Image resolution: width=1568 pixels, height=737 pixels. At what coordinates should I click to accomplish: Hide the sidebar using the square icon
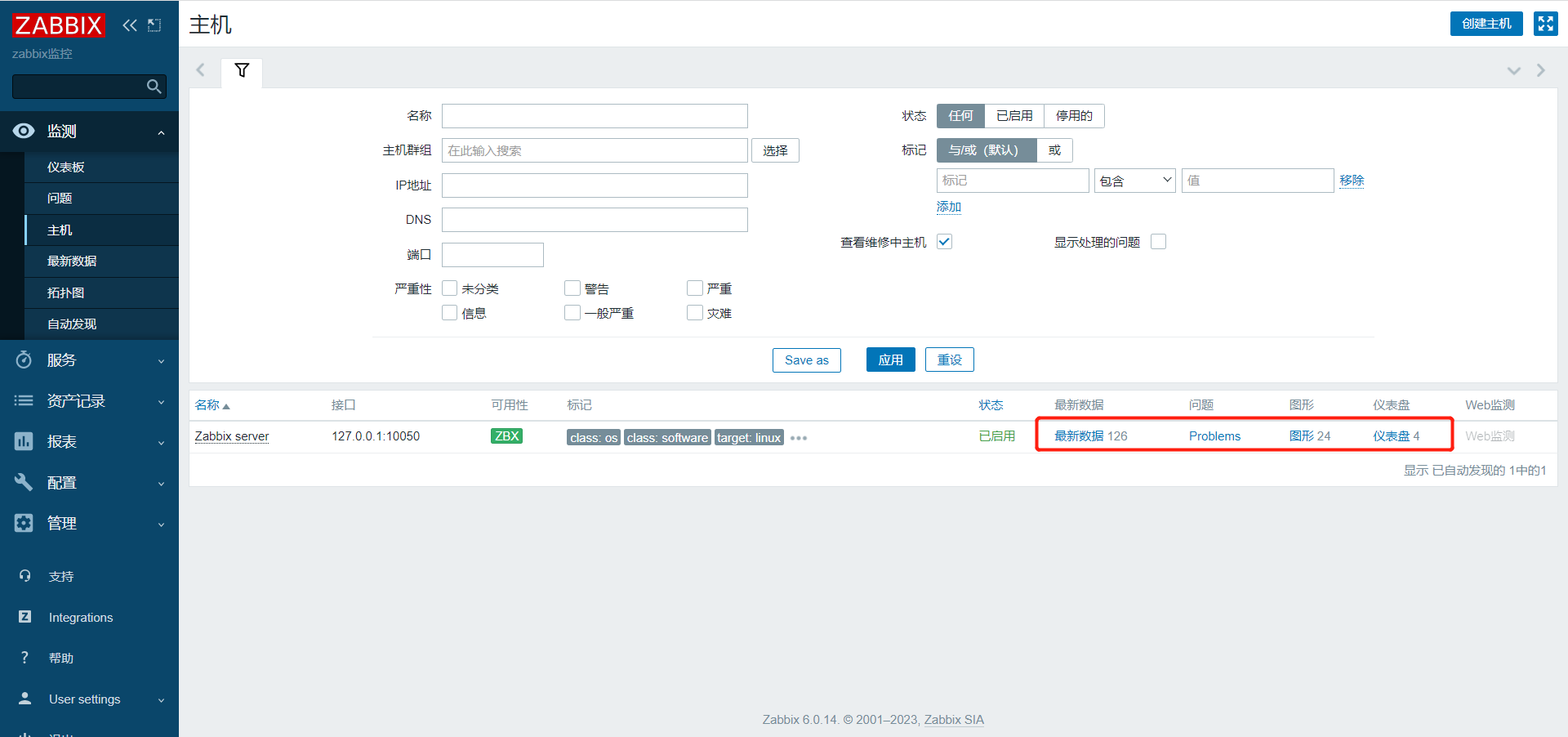pyautogui.click(x=154, y=25)
